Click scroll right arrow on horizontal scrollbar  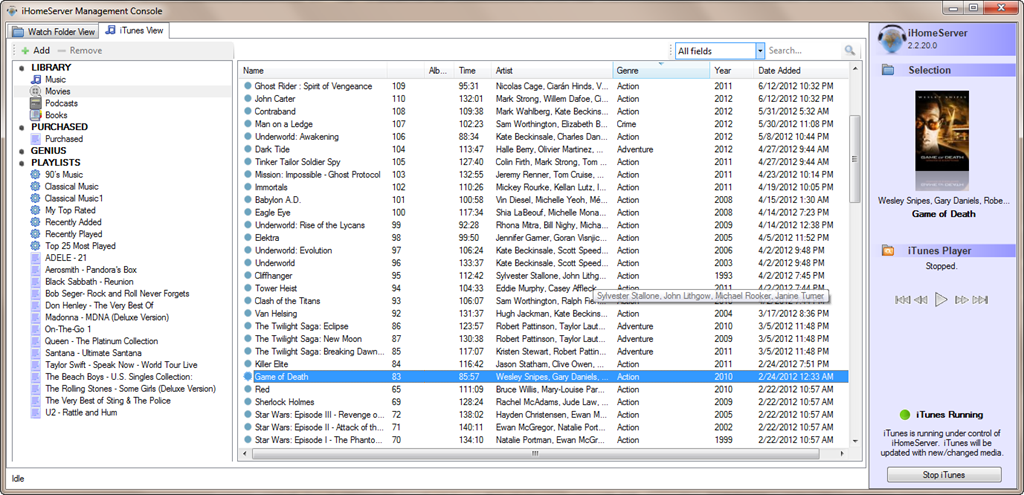tap(843, 453)
